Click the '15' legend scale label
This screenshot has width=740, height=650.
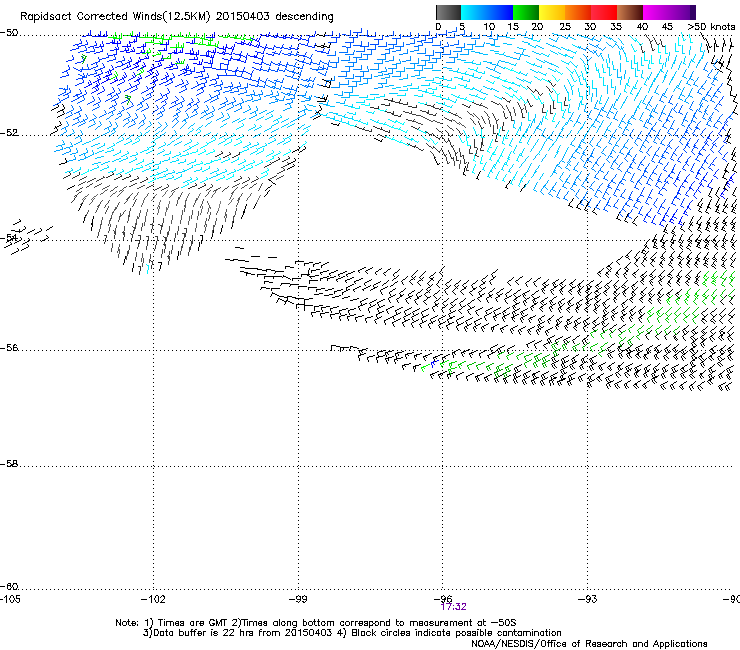click(x=513, y=27)
